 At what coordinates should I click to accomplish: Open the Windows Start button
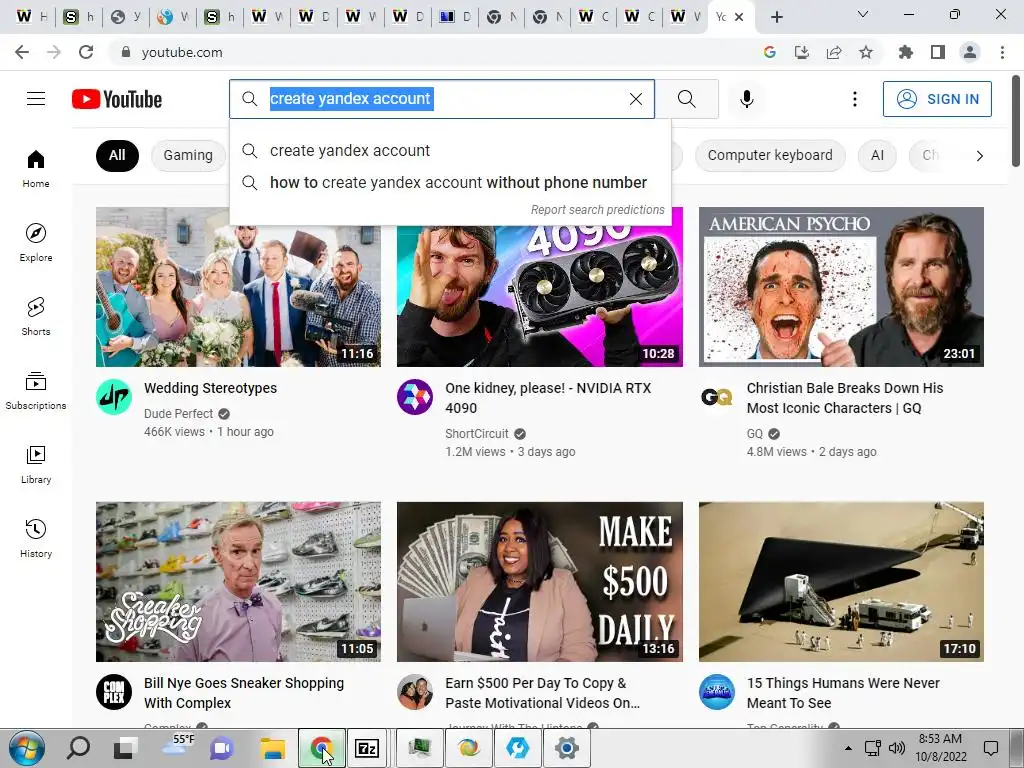26,748
